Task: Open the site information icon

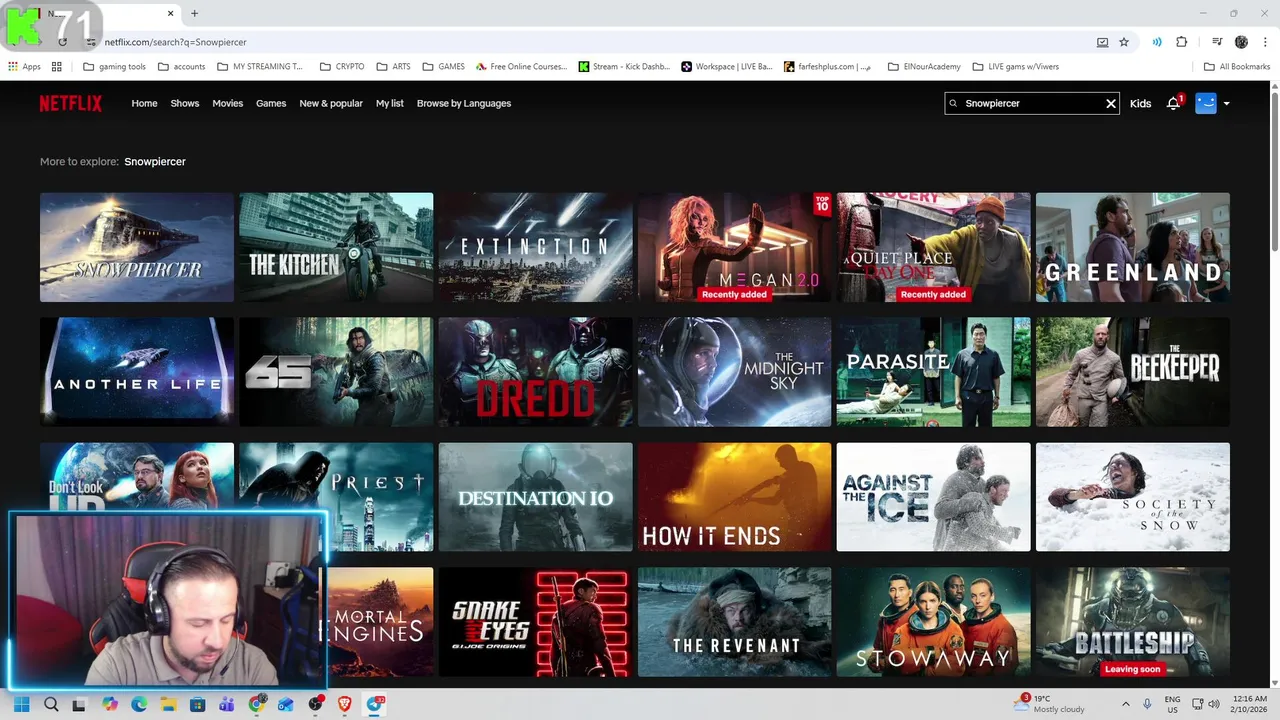Action: [x=91, y=42]
